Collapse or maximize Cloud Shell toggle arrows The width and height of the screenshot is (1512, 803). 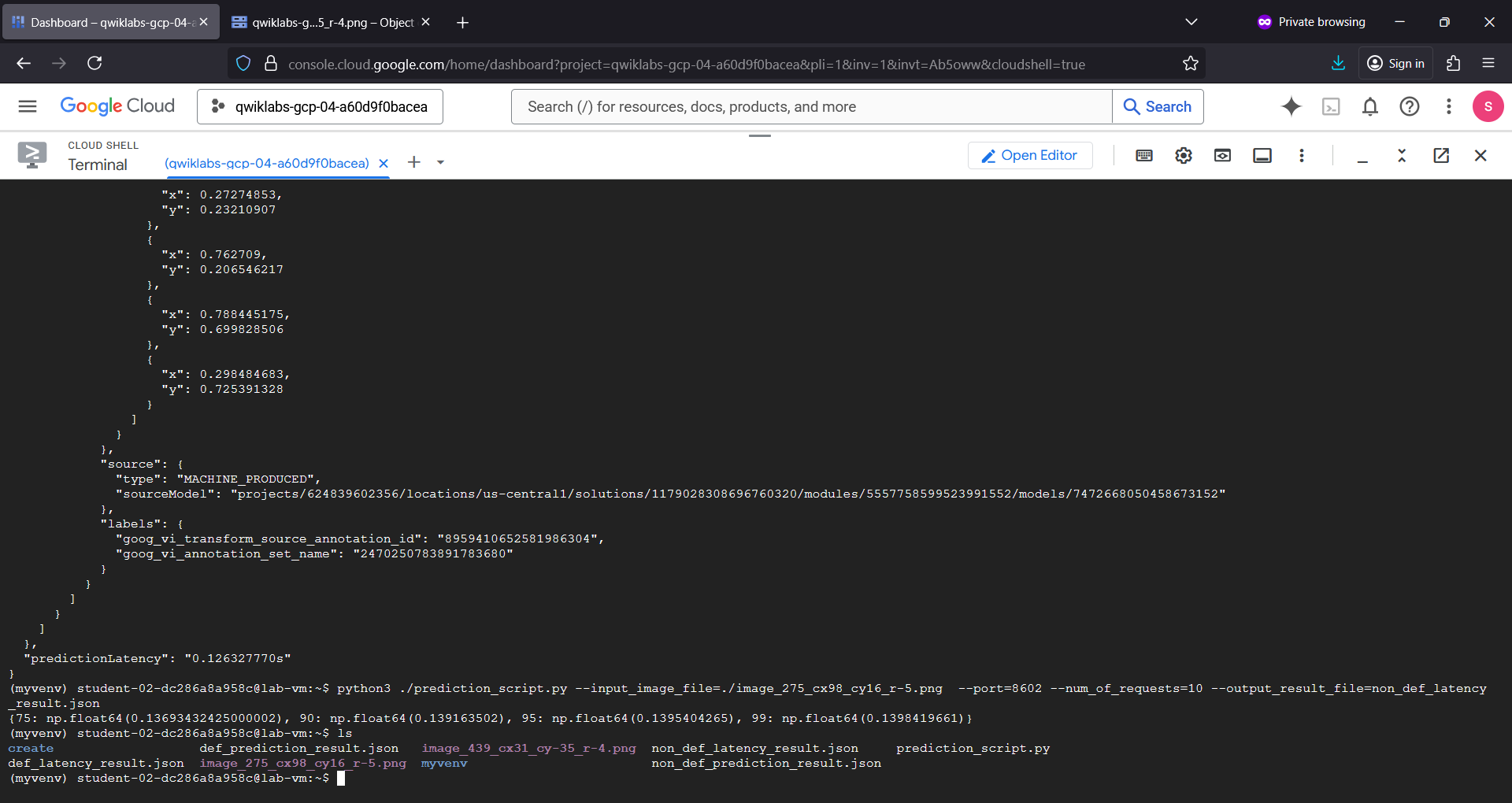[1402, 155]
